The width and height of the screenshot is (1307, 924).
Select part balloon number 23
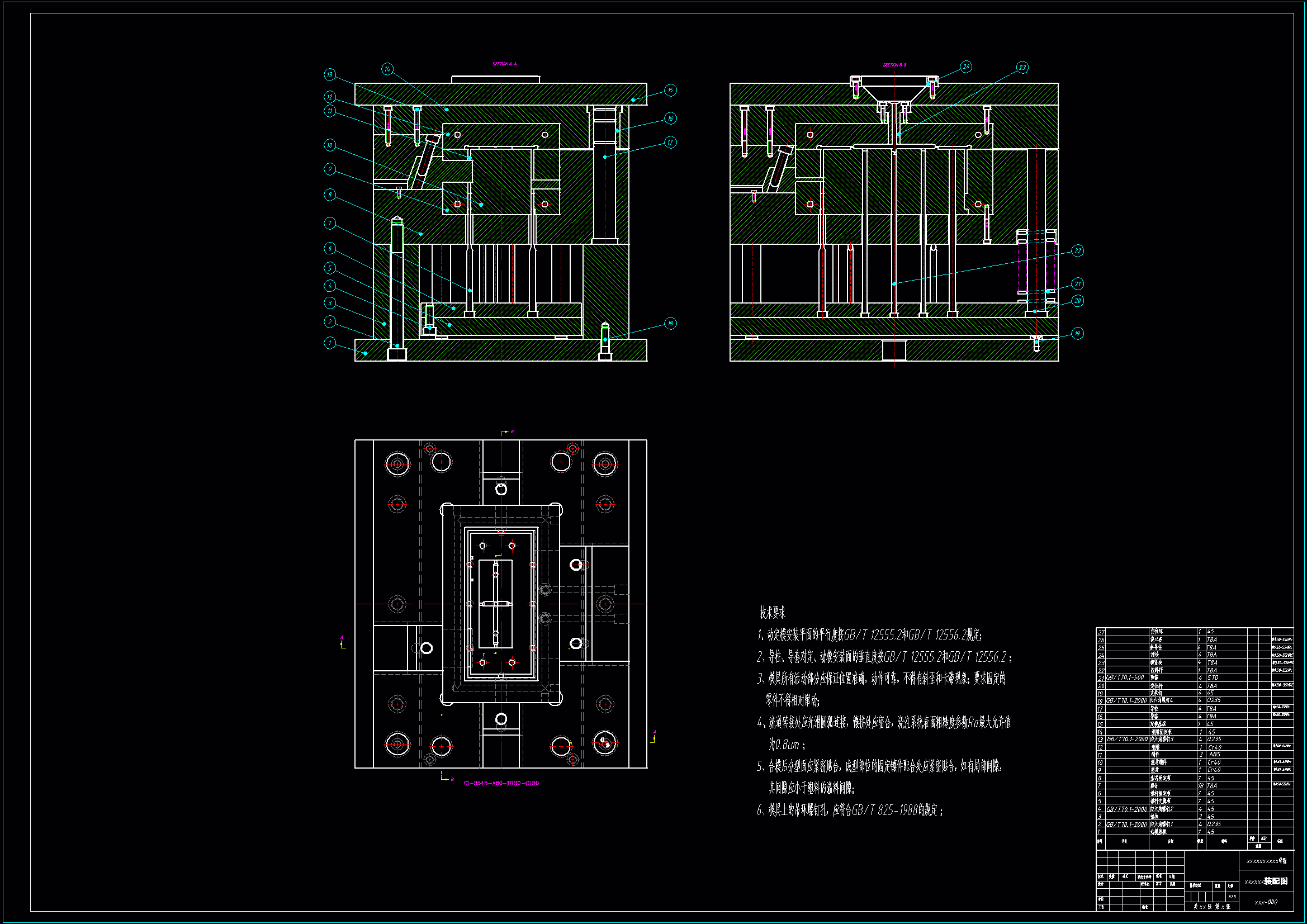click(1022, 68)
